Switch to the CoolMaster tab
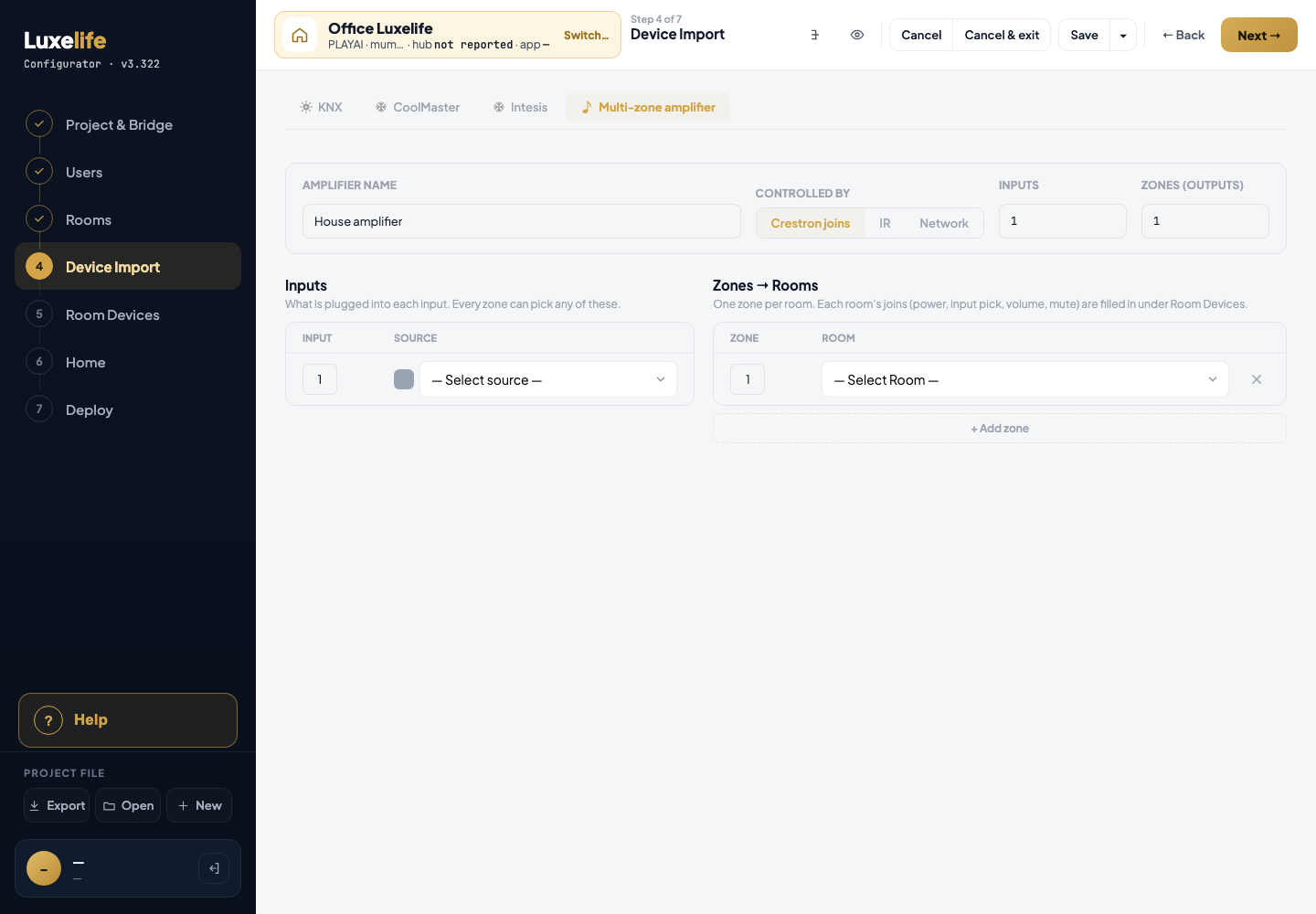The image size is (1316, 914). [x=418, y=107]
